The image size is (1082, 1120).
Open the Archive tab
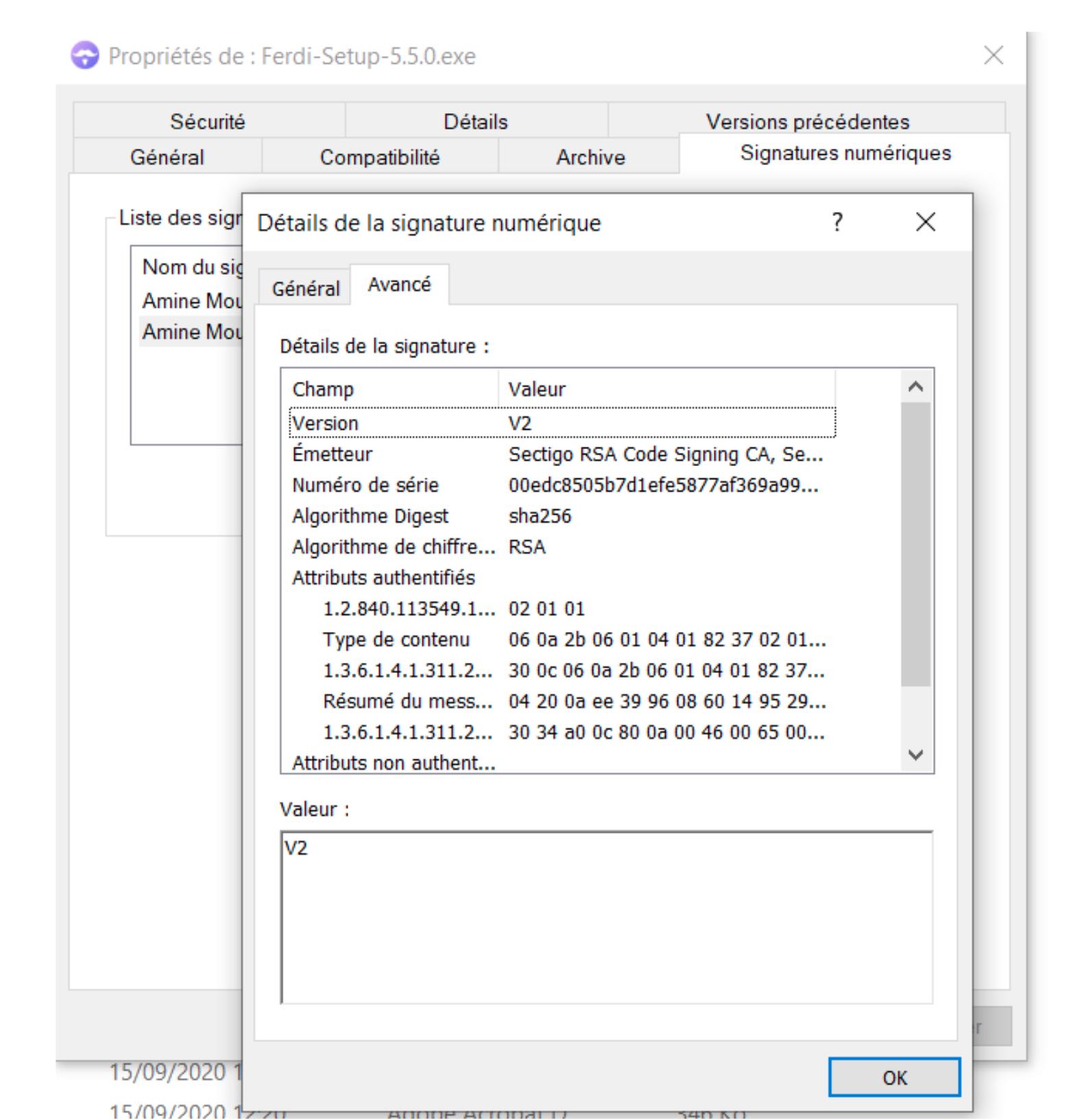coord(590,157)
